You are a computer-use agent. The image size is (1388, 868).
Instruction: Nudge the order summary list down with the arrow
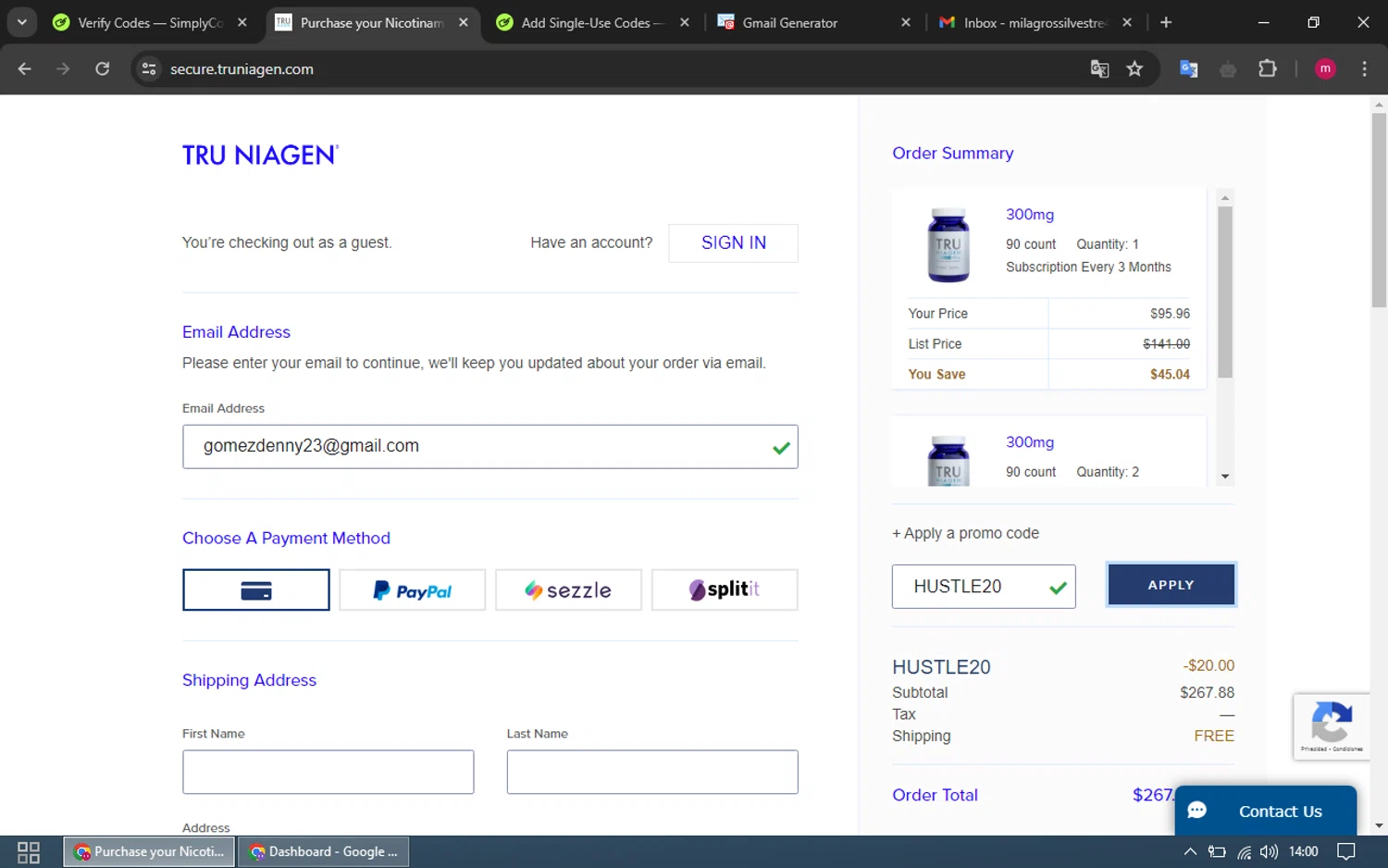[1225, 477]
